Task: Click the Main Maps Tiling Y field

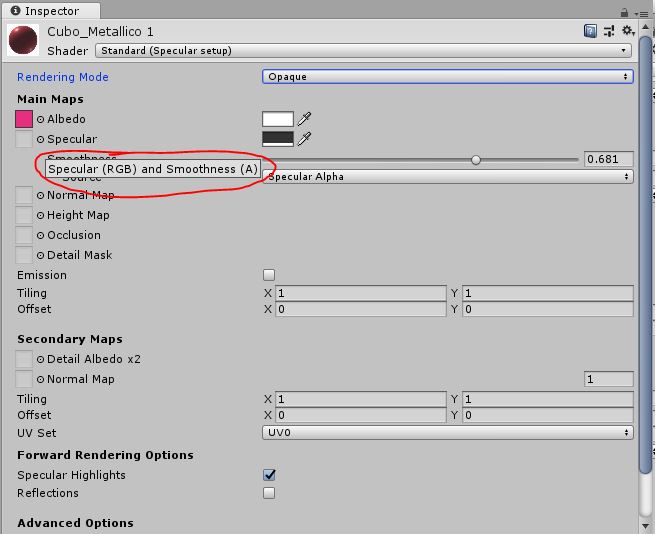Action: [548, 293]
